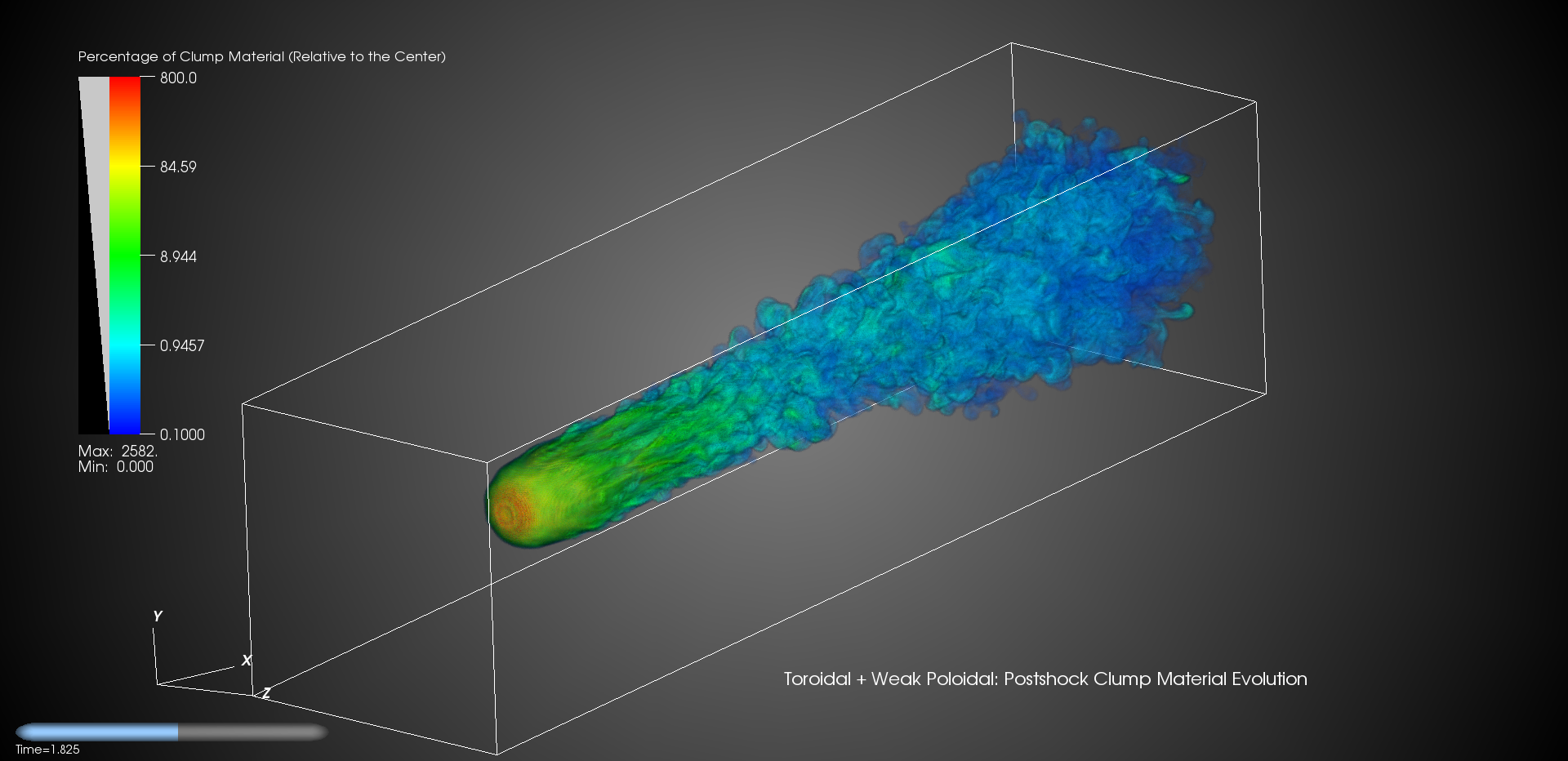Click the gray opacity ramp beside legend
The height and width of the screenshot is (761, 1568).
[94, 256]
